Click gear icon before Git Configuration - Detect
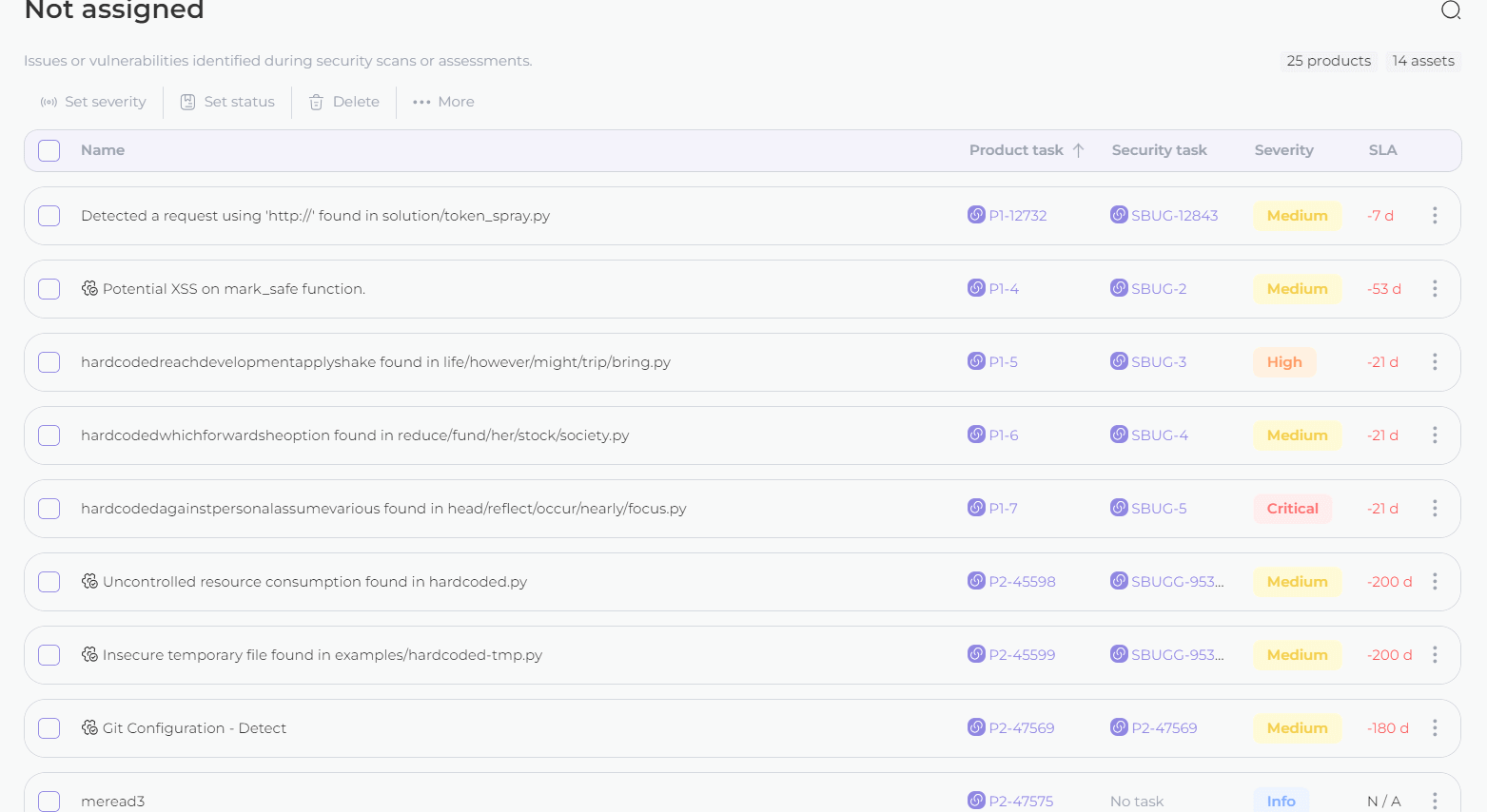The image size is (1487, 812). pos(89,727)
